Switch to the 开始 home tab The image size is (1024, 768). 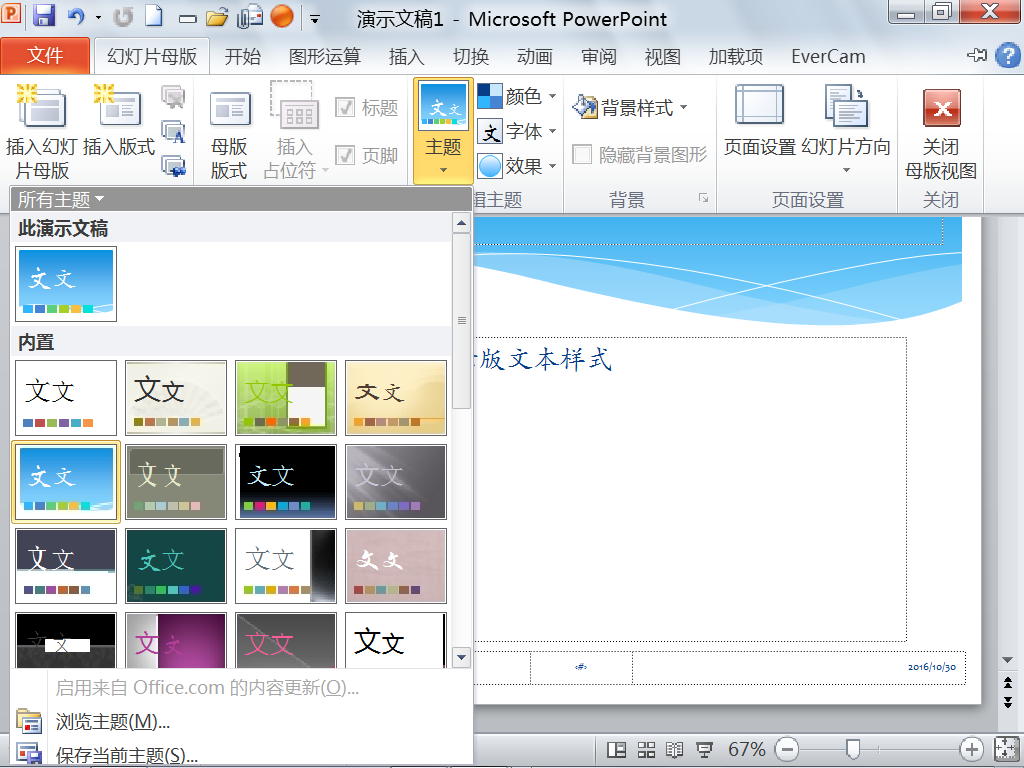[242, 57]
